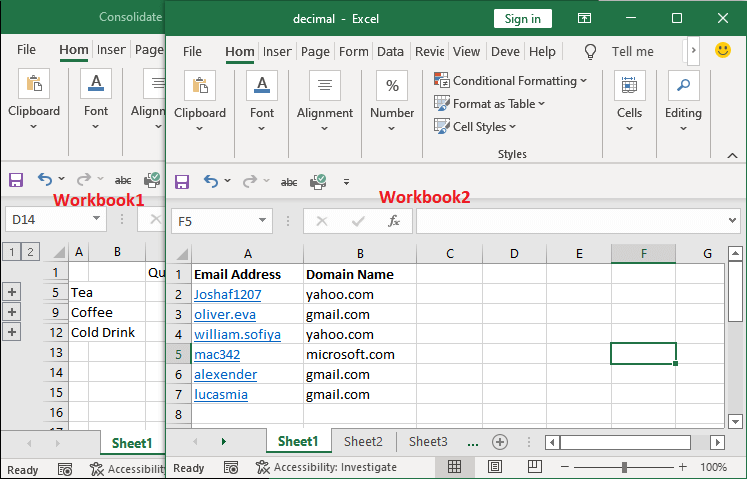Open Customize Quick Access Toolbar dropdown in Workbook2
The width and height of the screenshot is (747, 479).
(346, 182)
